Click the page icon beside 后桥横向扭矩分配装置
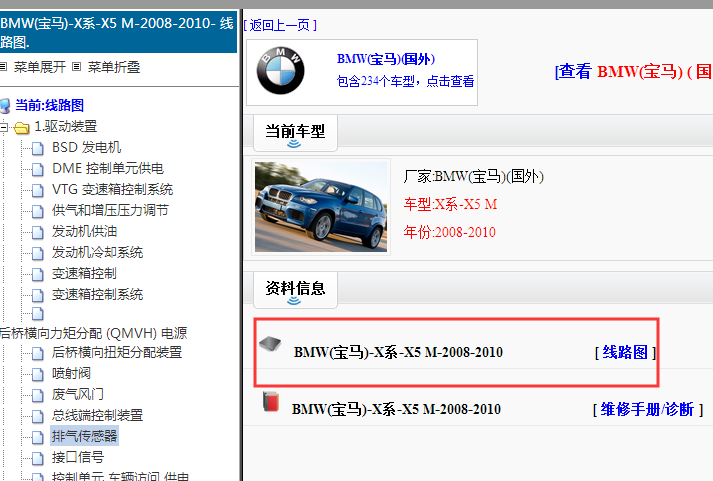This screenshot has width=713, height=481. coord(38,353)
